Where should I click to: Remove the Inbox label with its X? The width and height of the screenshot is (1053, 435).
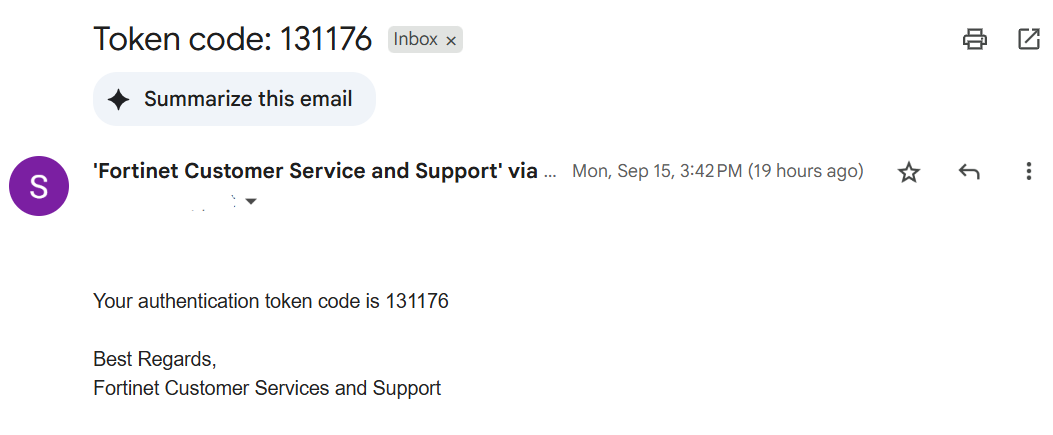[451, 41]
